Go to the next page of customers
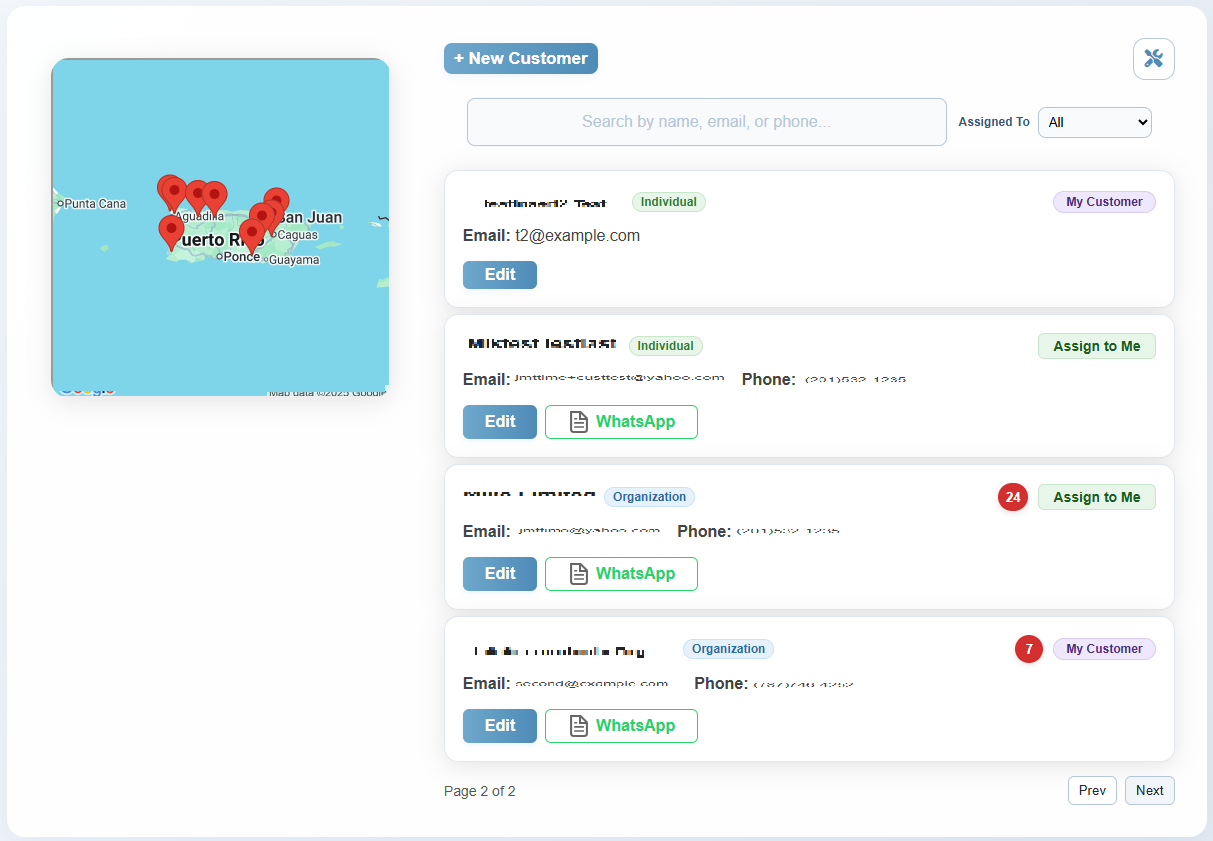Screen dimensions: 1213x841 [1149, 790]
